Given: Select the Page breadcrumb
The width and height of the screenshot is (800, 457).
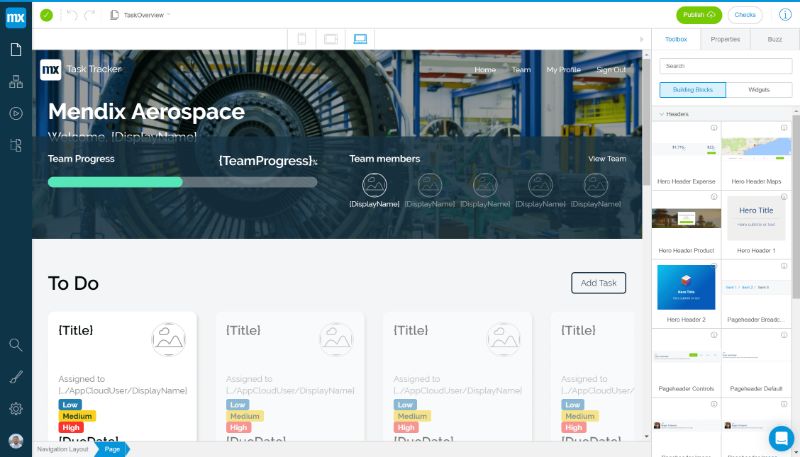Looking at the screenshot, I should coord(112,449).
